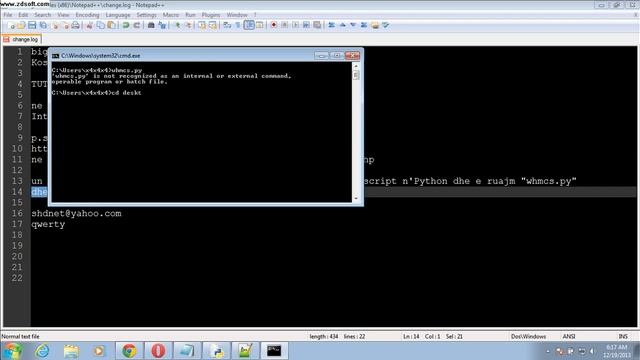The height and width of the screenshot is (360, 640).
Task: Open the Search menu
Action: 42,15
